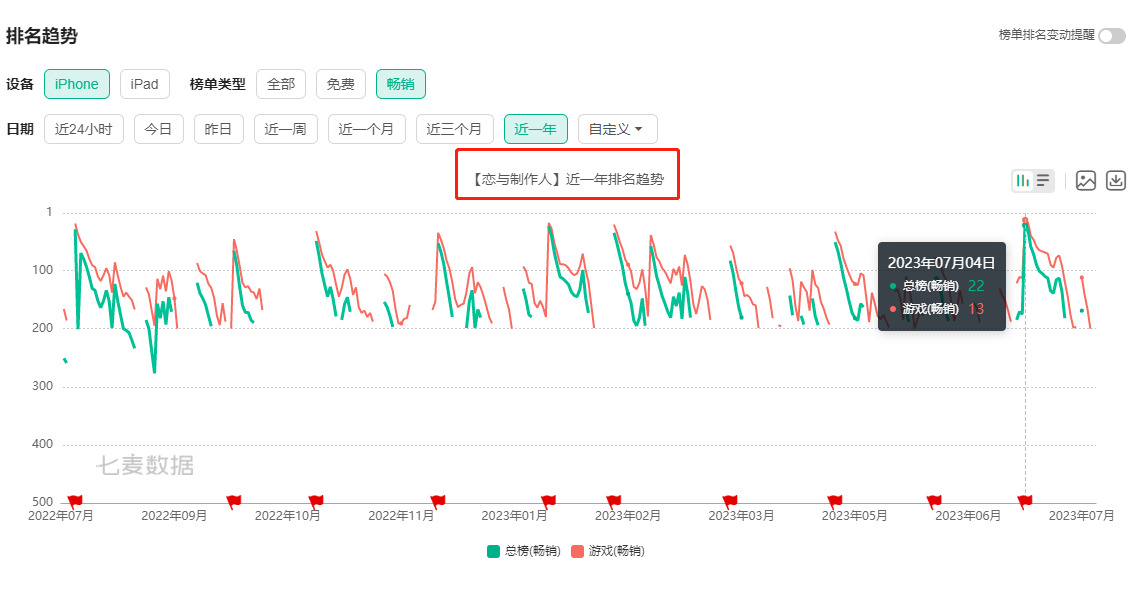
Task: Switch to the list view icon
Action: [1043, 181]
